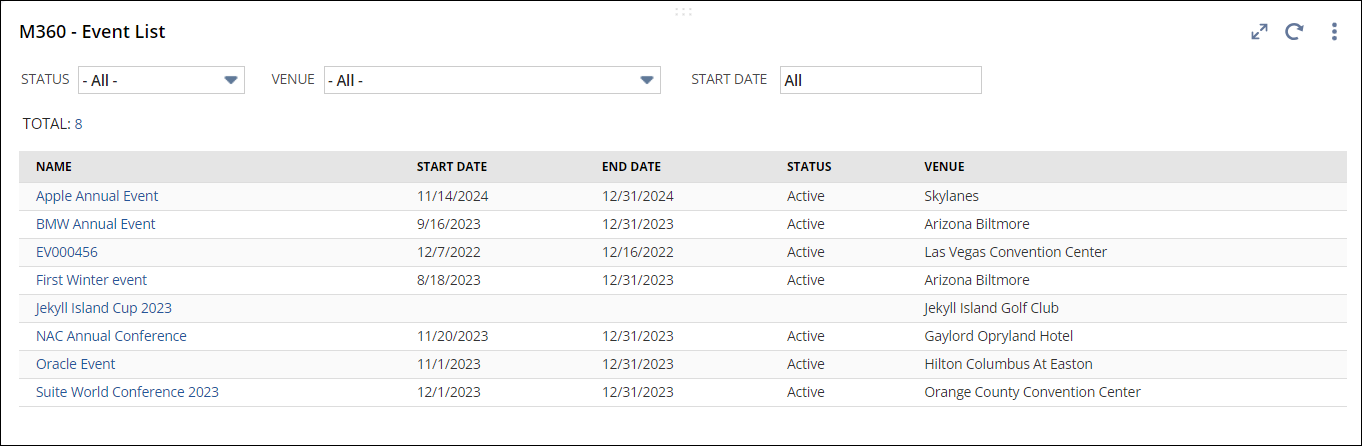Sort by the Name column header
Image resolution: width=1362 pixels, height=446 pixels.
tap(54, 167)
